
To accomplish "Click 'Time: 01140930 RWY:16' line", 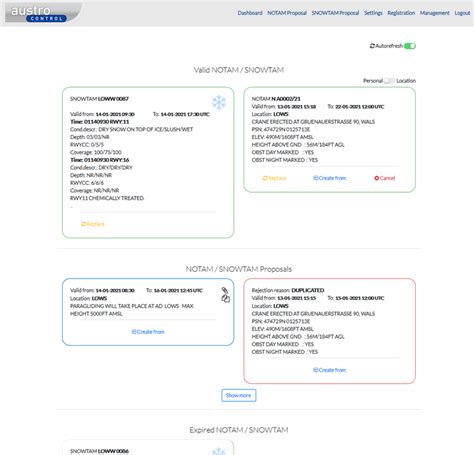I will [100, 160].
